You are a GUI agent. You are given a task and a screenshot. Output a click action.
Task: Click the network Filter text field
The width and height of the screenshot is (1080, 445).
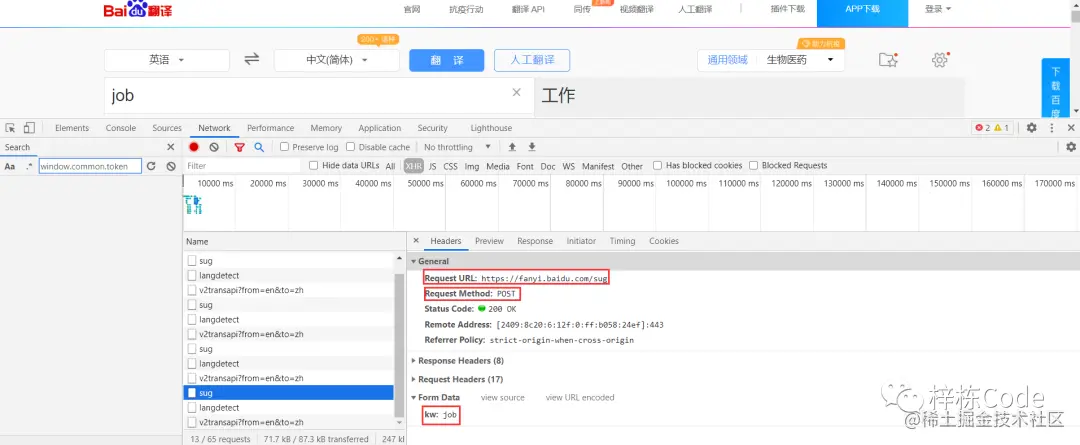pyautogui.click(x=243, y=166)
